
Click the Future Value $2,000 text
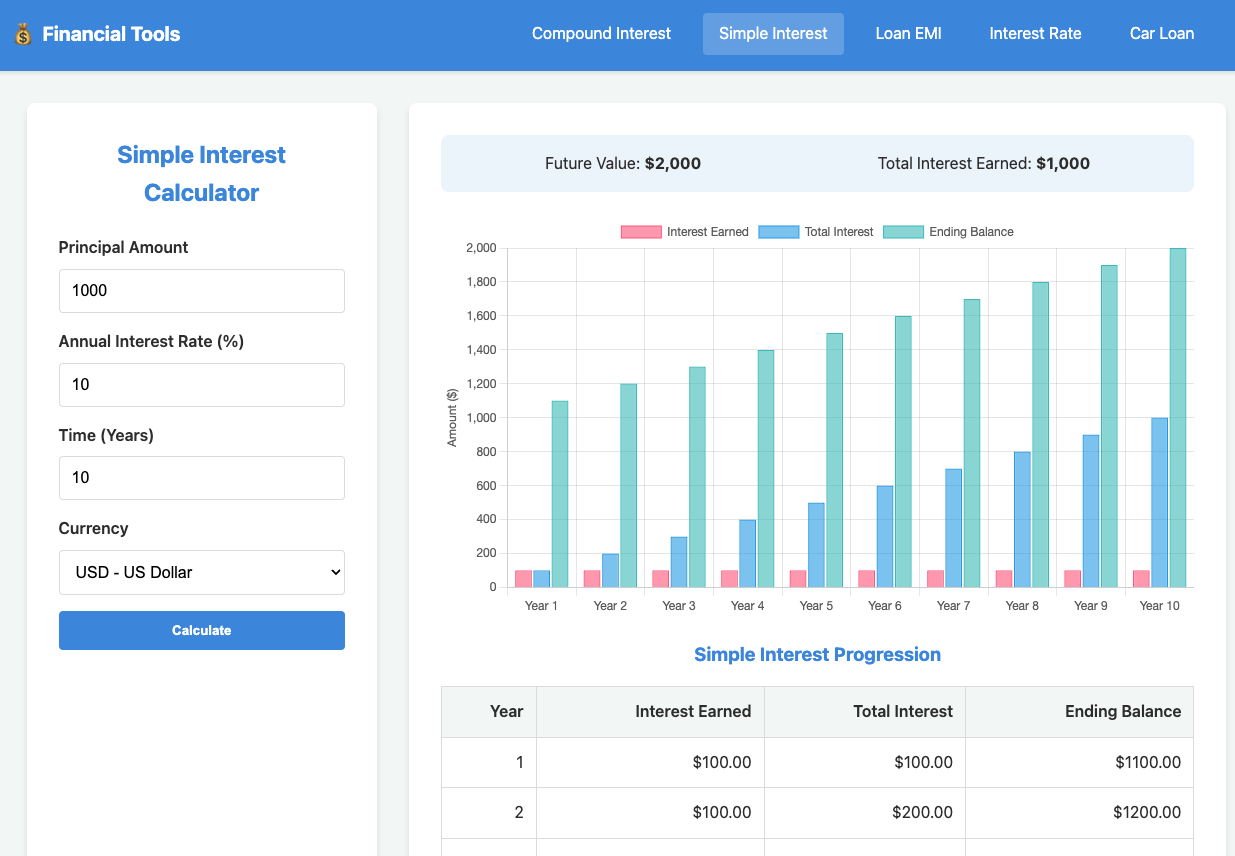(623, 164)
